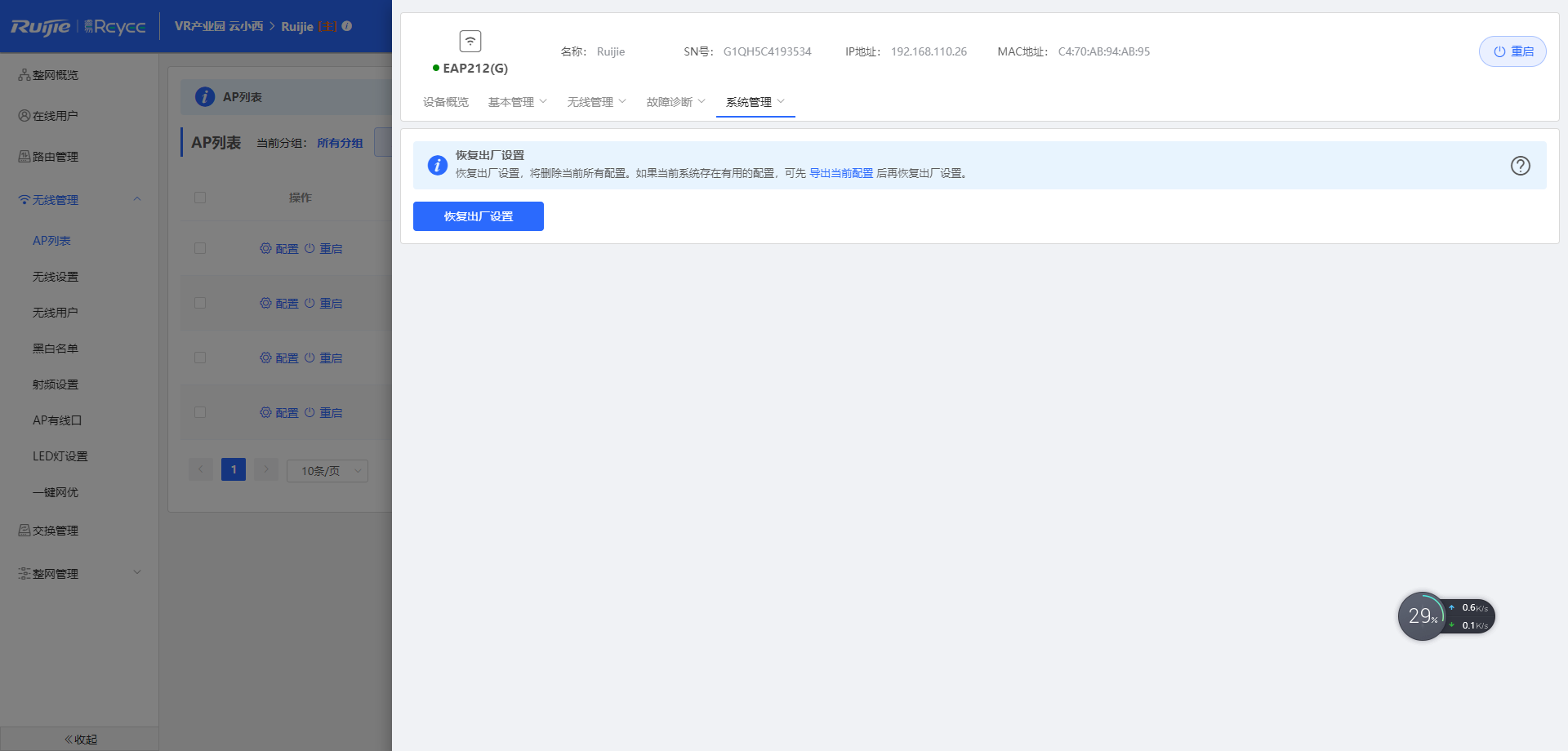Click the Ruijie logo

pos(41,27)
